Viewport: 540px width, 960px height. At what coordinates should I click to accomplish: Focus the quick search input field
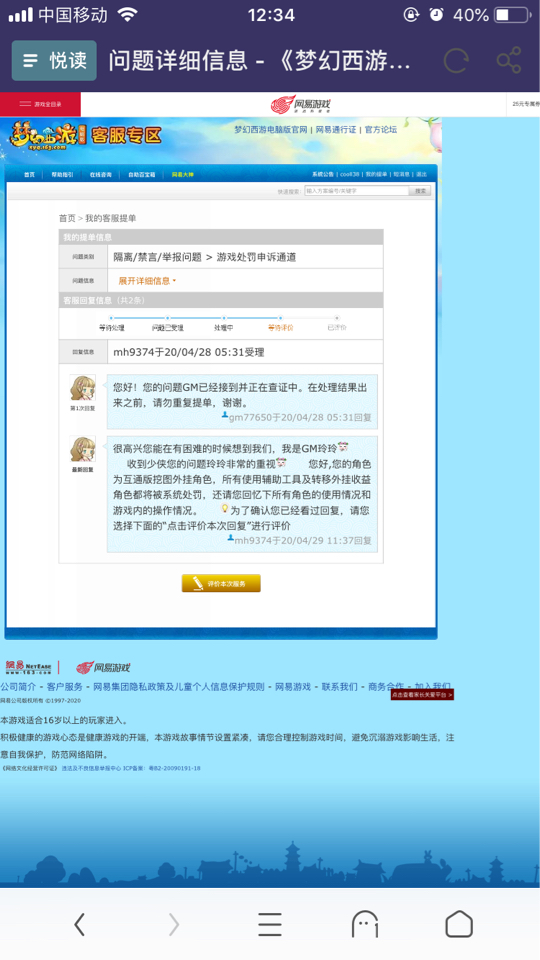click(x=356, y=191)
